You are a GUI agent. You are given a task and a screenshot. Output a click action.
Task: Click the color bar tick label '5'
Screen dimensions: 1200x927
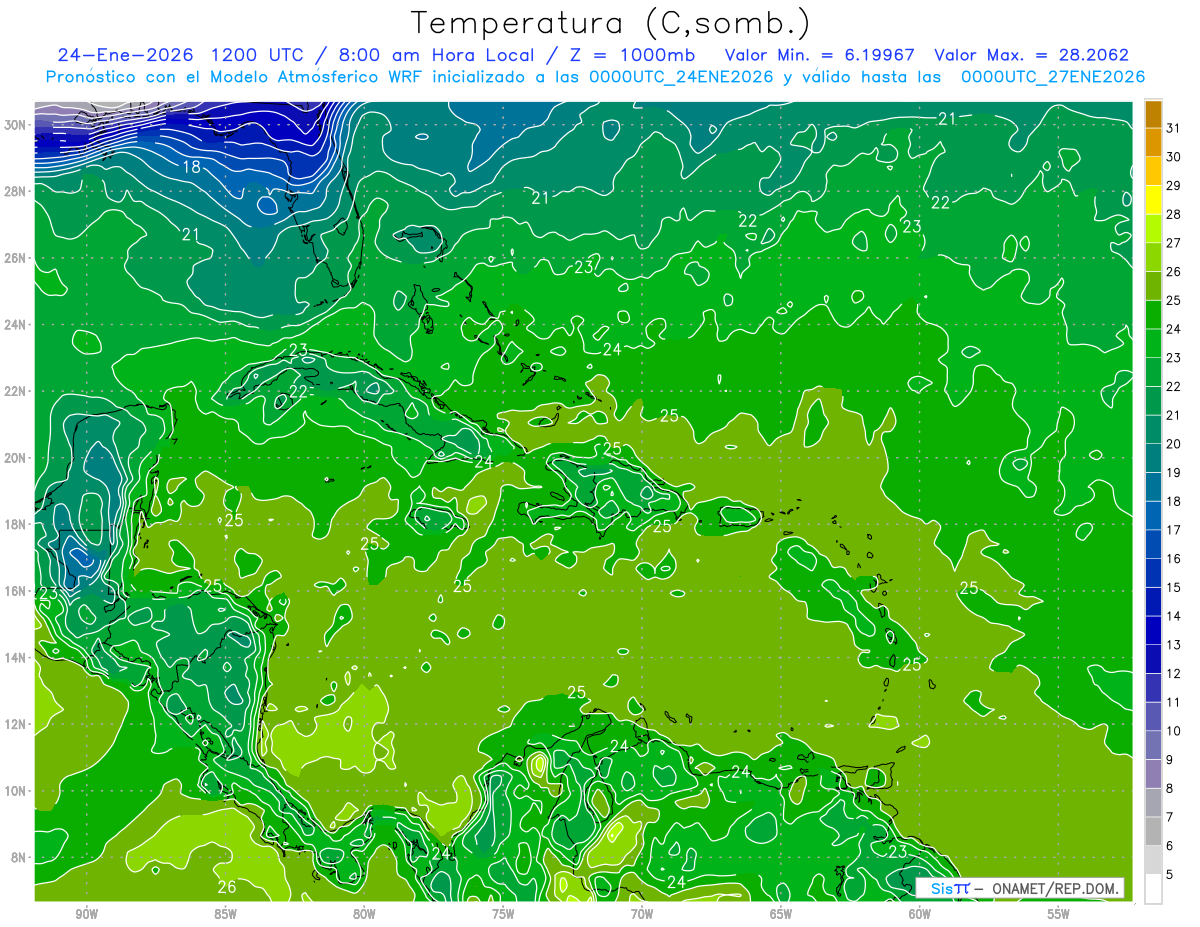(1170, 875)
